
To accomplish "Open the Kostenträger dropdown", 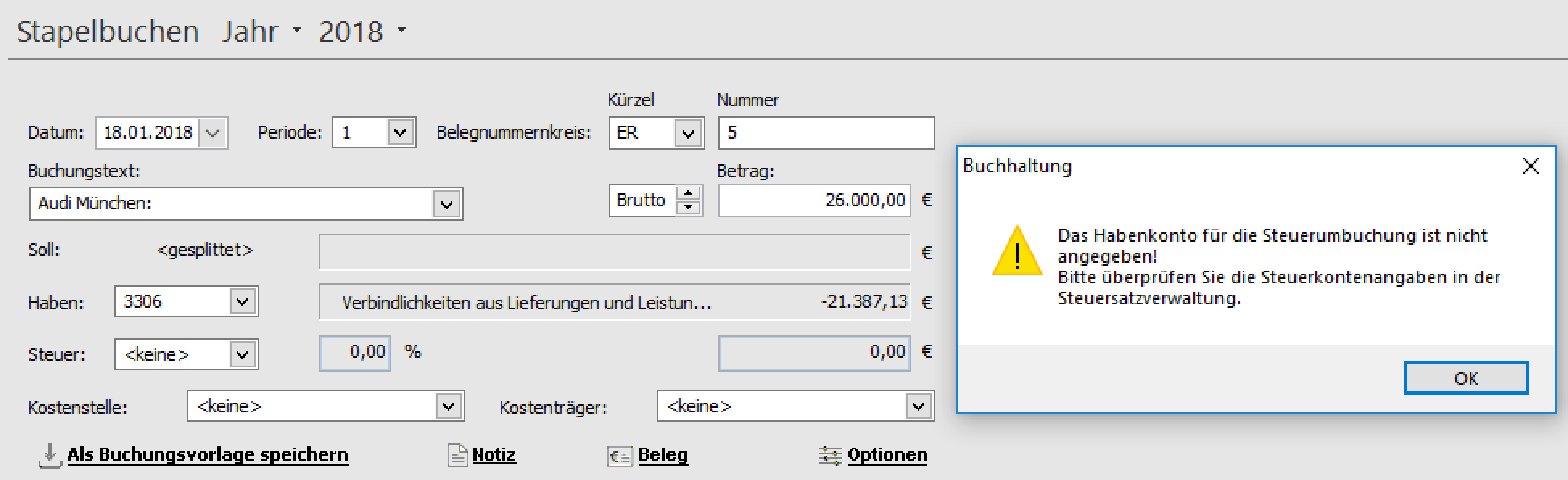I will [918, 407].
